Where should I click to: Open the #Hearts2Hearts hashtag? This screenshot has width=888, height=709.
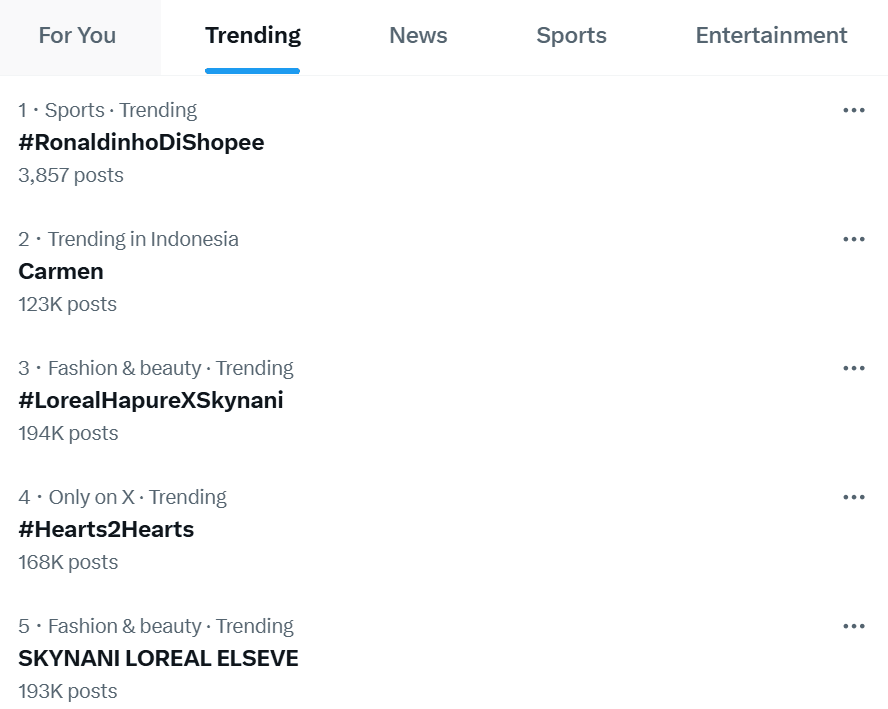point(106,529)
